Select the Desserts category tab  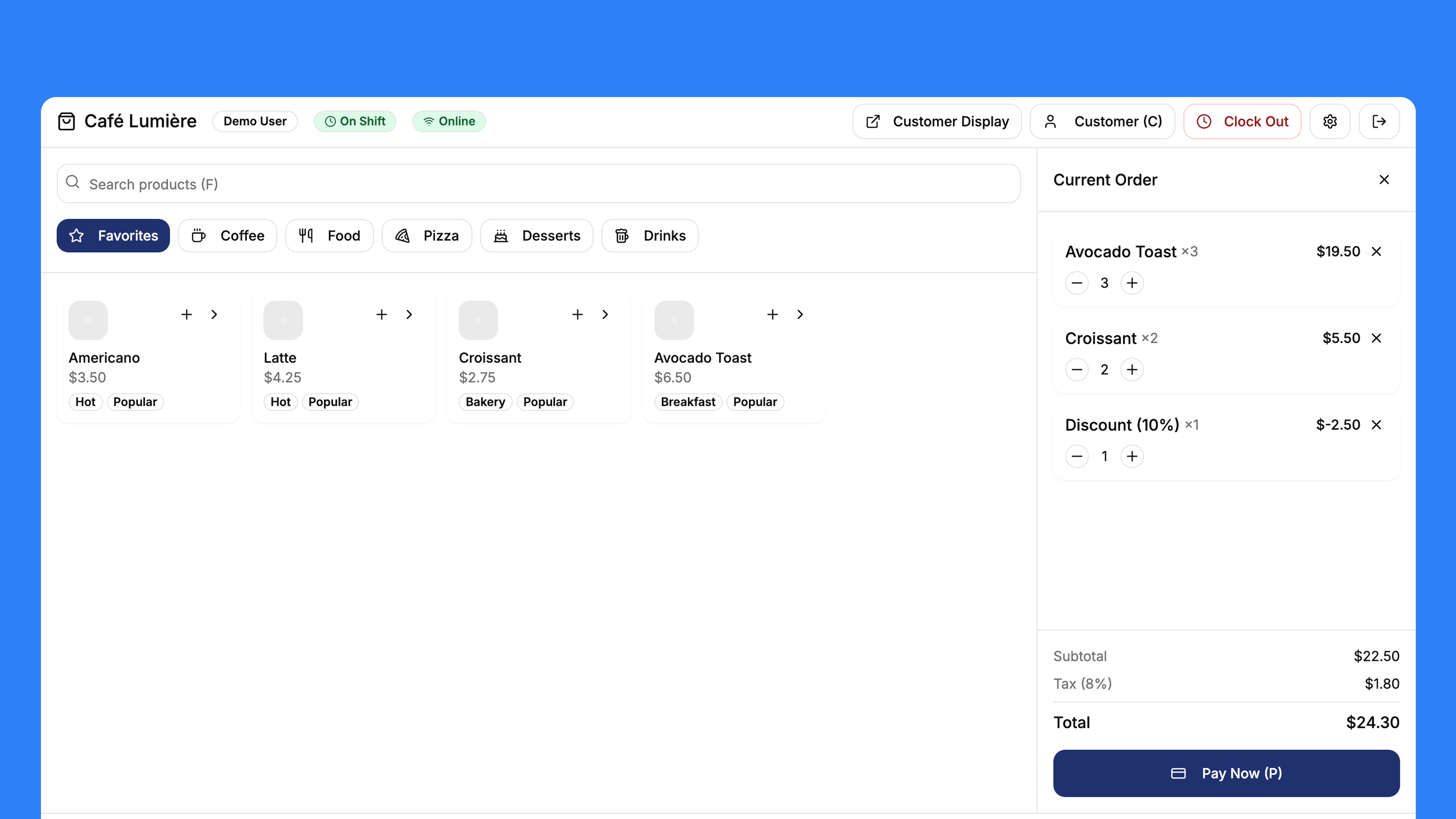click(x=537, y=236)
